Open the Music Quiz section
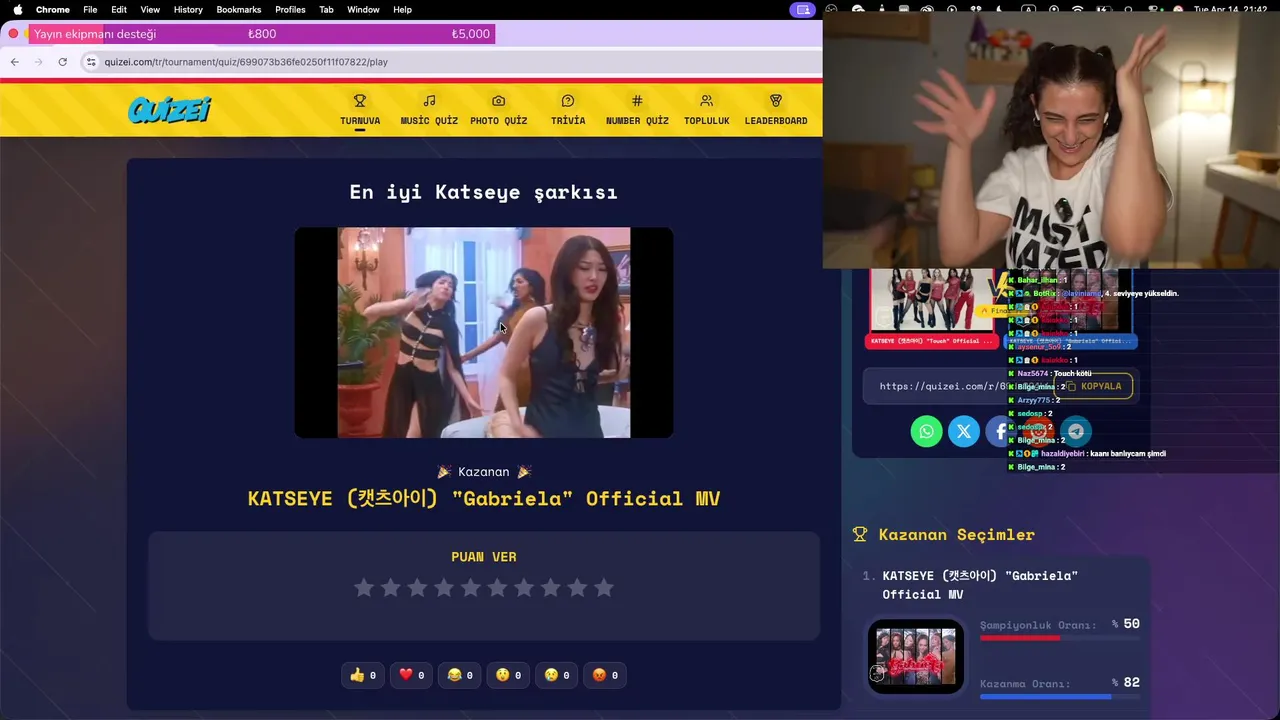Screen dimensions: 1280x720 429,110
